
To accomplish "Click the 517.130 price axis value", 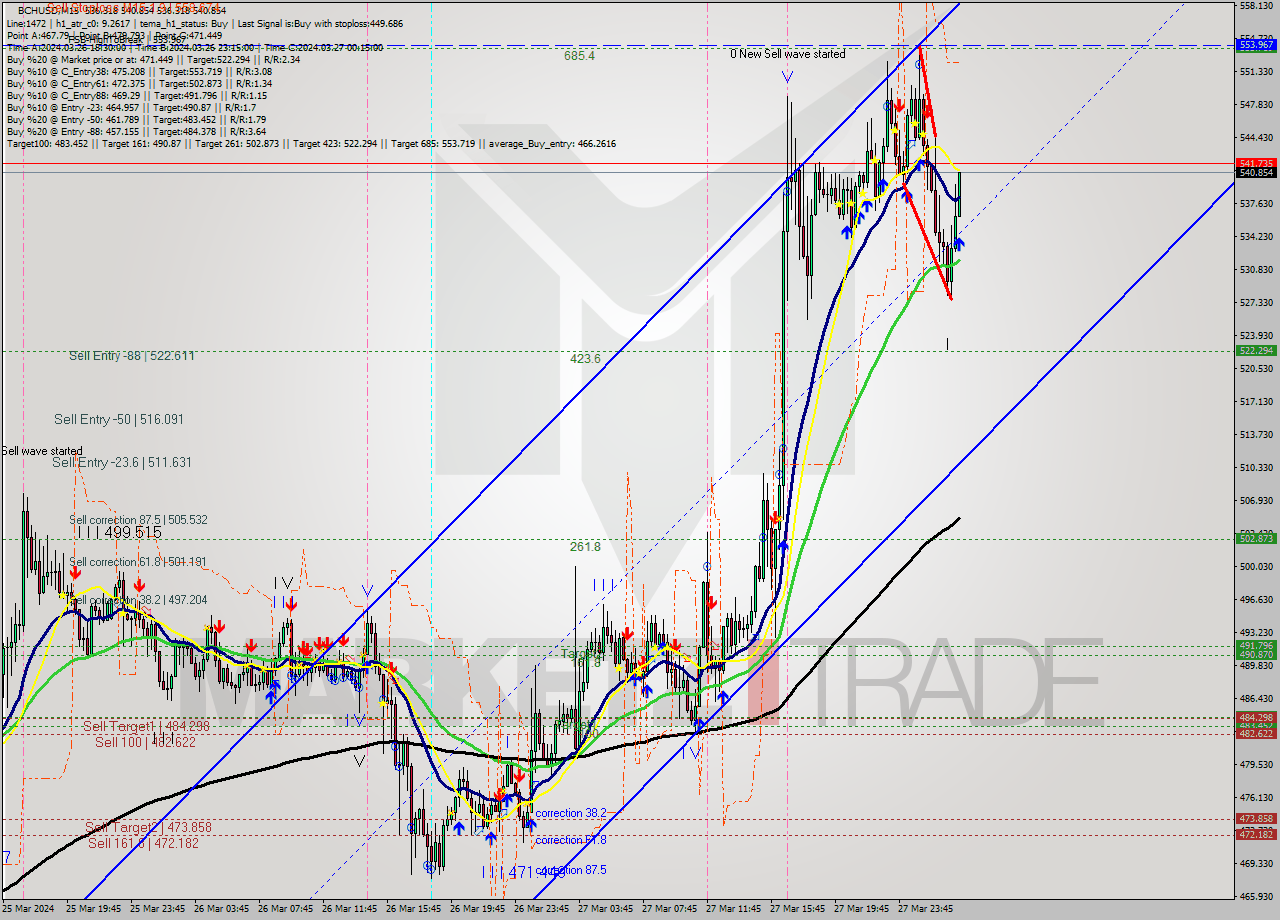I will pos(1257,401).
